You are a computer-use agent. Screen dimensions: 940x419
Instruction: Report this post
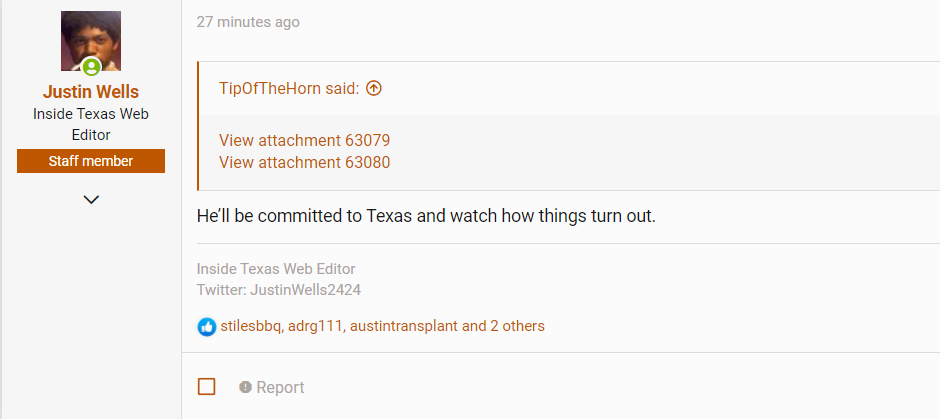280,387
